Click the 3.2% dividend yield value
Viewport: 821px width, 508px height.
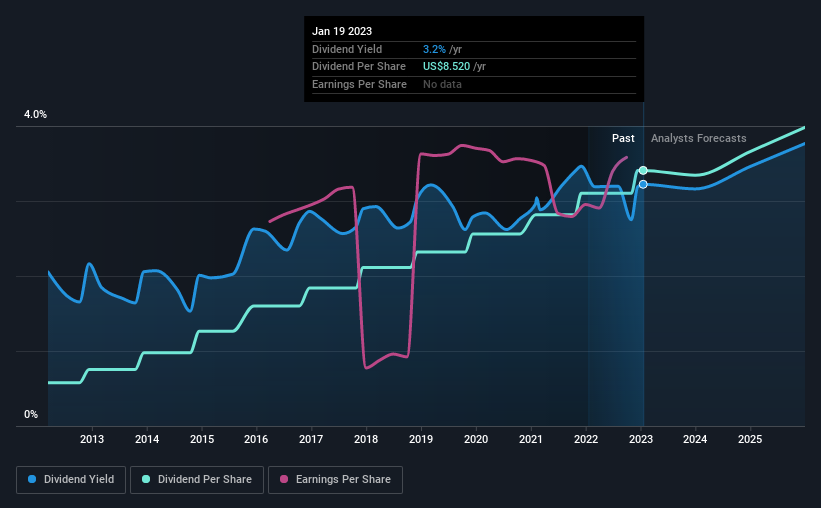click(x=434, y=49)
